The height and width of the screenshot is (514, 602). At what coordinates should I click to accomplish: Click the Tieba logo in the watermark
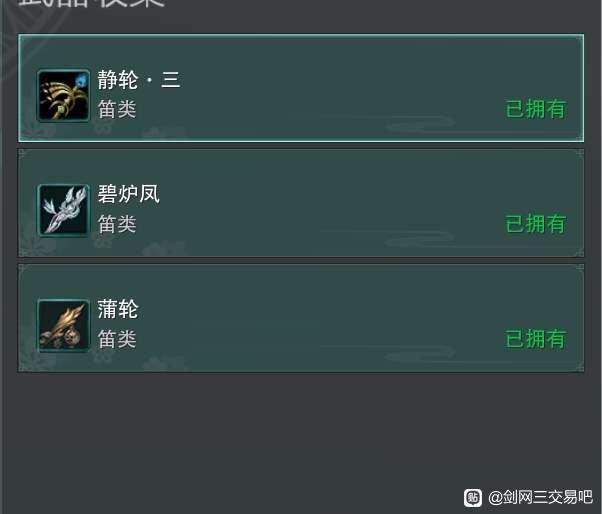click(x=473, y=498)
